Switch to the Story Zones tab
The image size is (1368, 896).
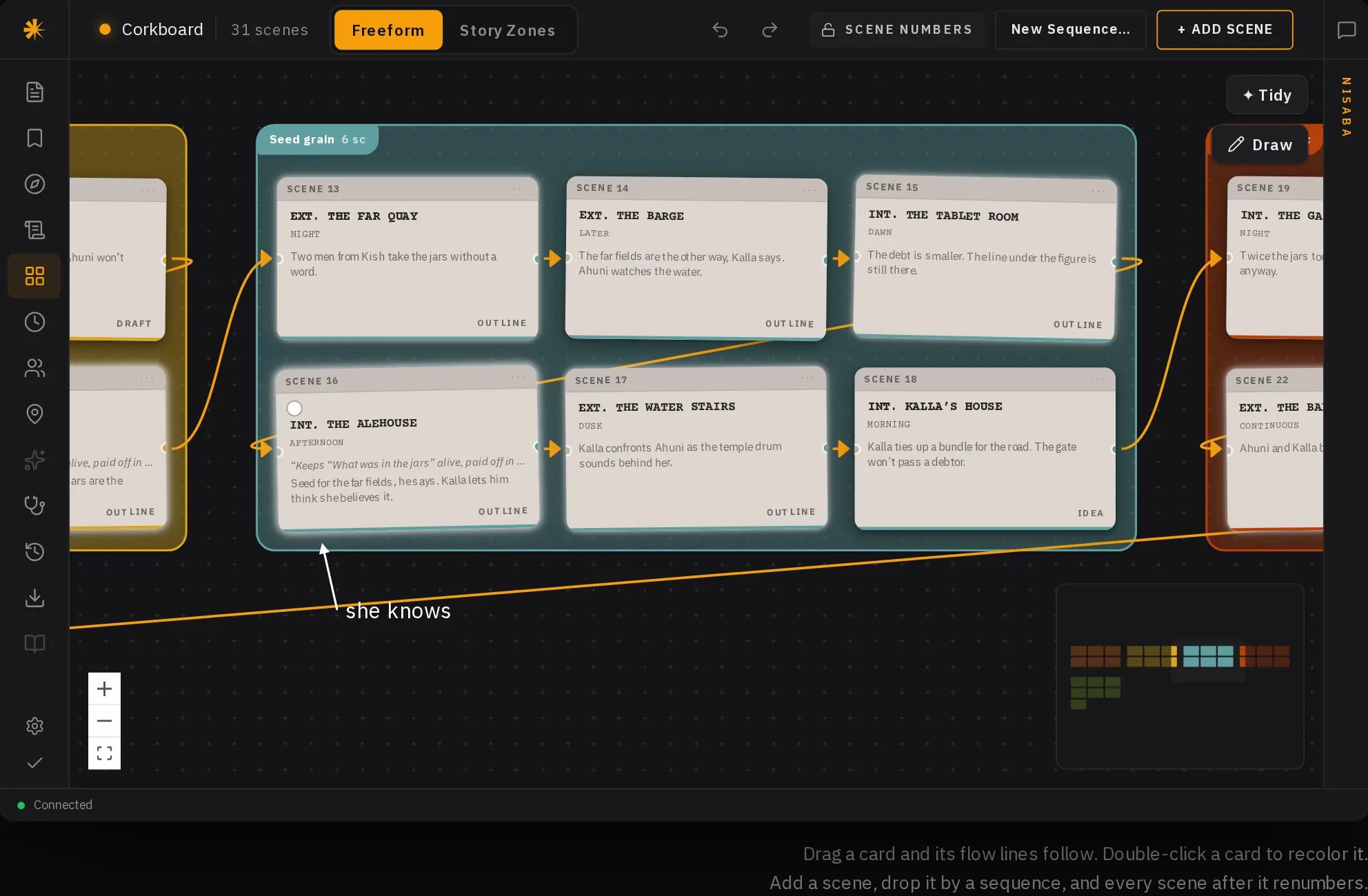(x=507, y=30)
